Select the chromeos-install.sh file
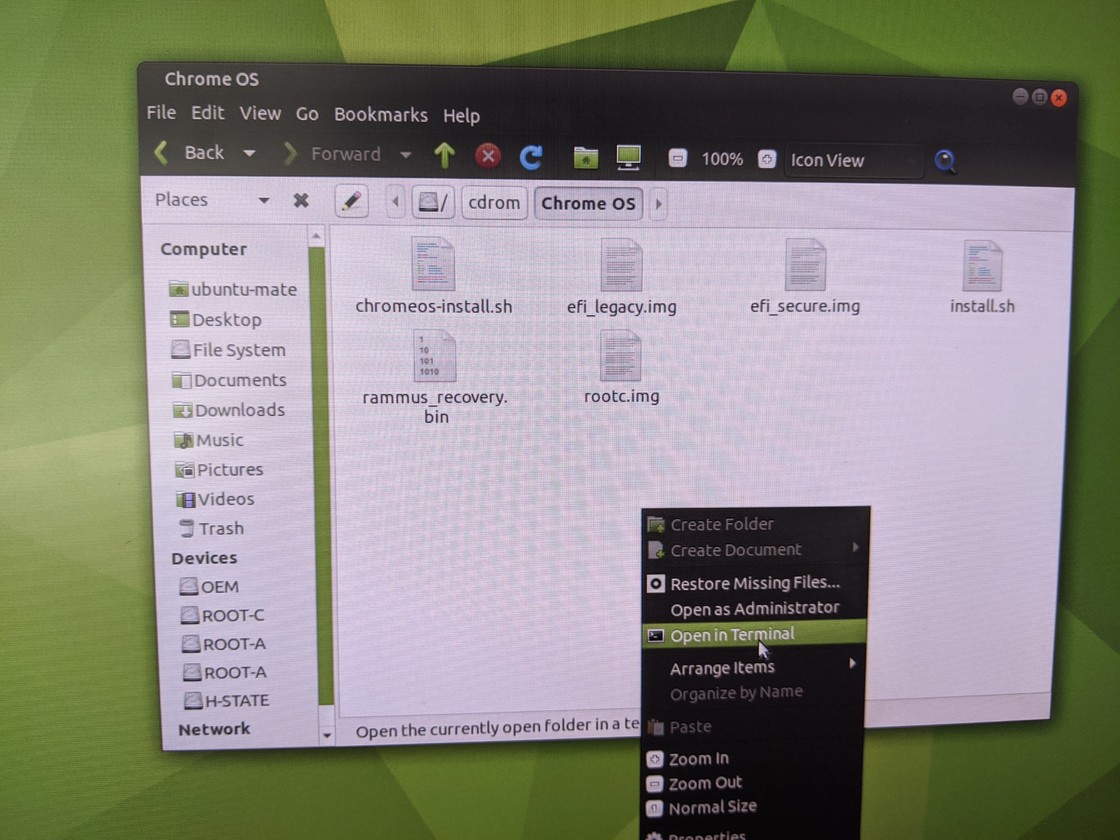Viewport: 1120px width, 840px height. coord(433,277)
